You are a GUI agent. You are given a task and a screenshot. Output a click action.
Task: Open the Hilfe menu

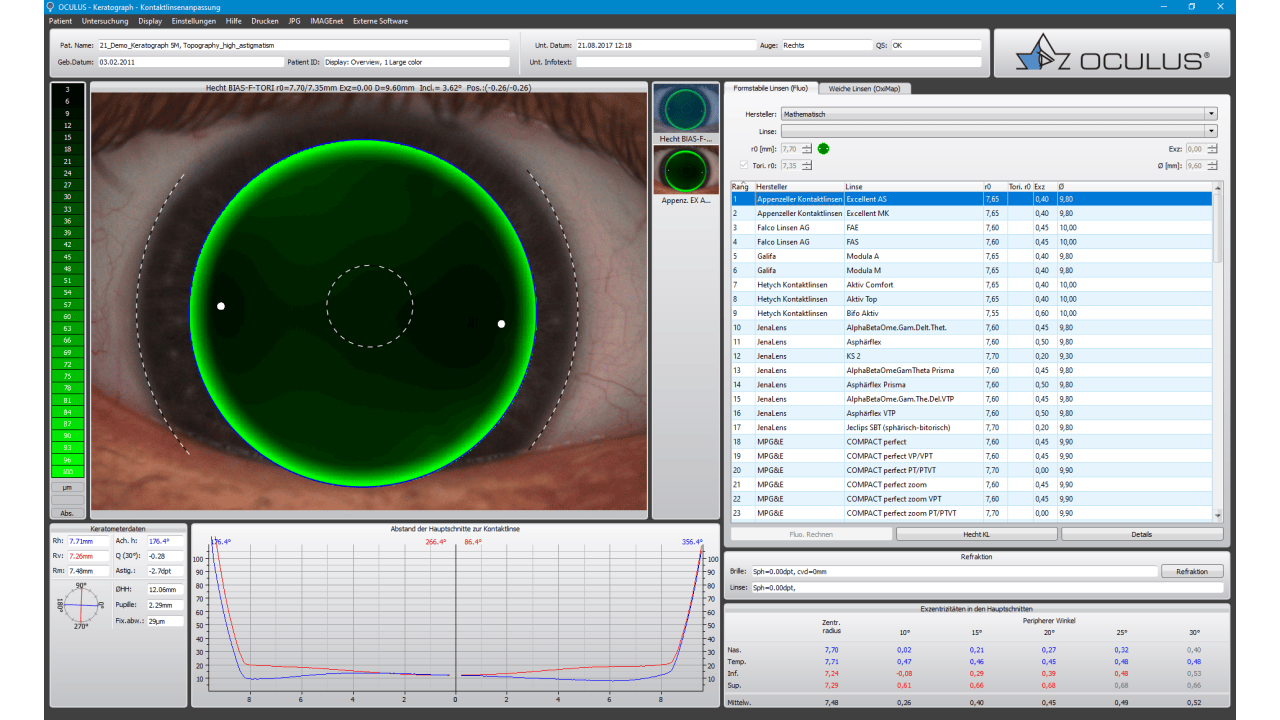tap(234, 20)
